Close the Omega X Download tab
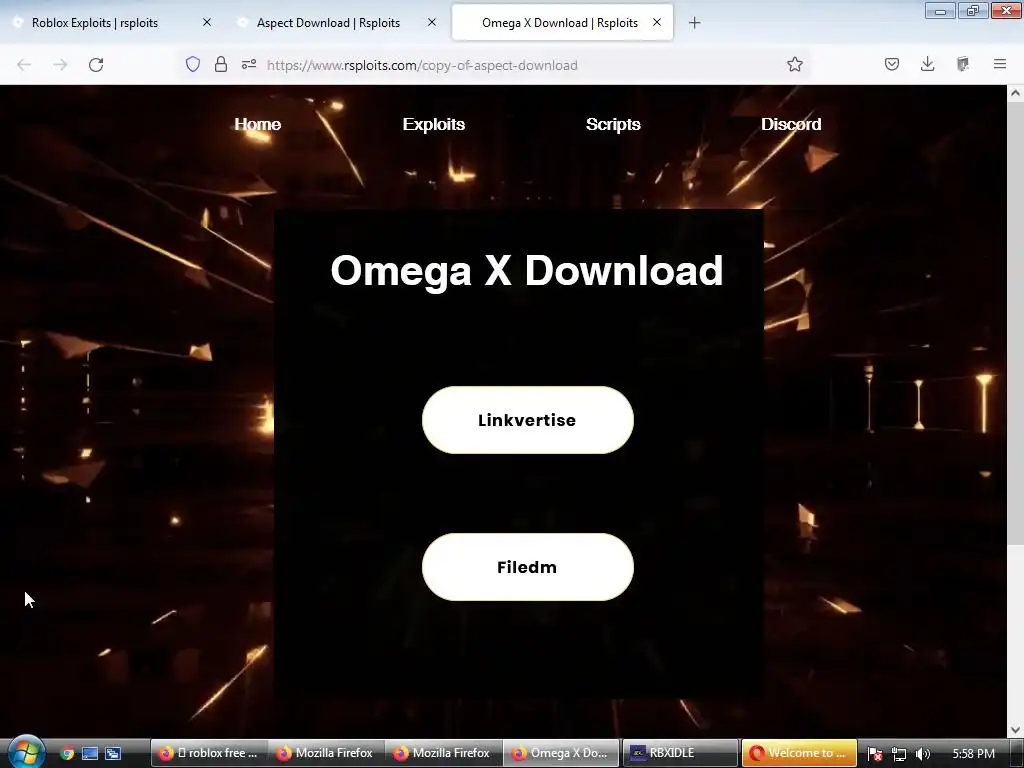 (x=657, y=22)
